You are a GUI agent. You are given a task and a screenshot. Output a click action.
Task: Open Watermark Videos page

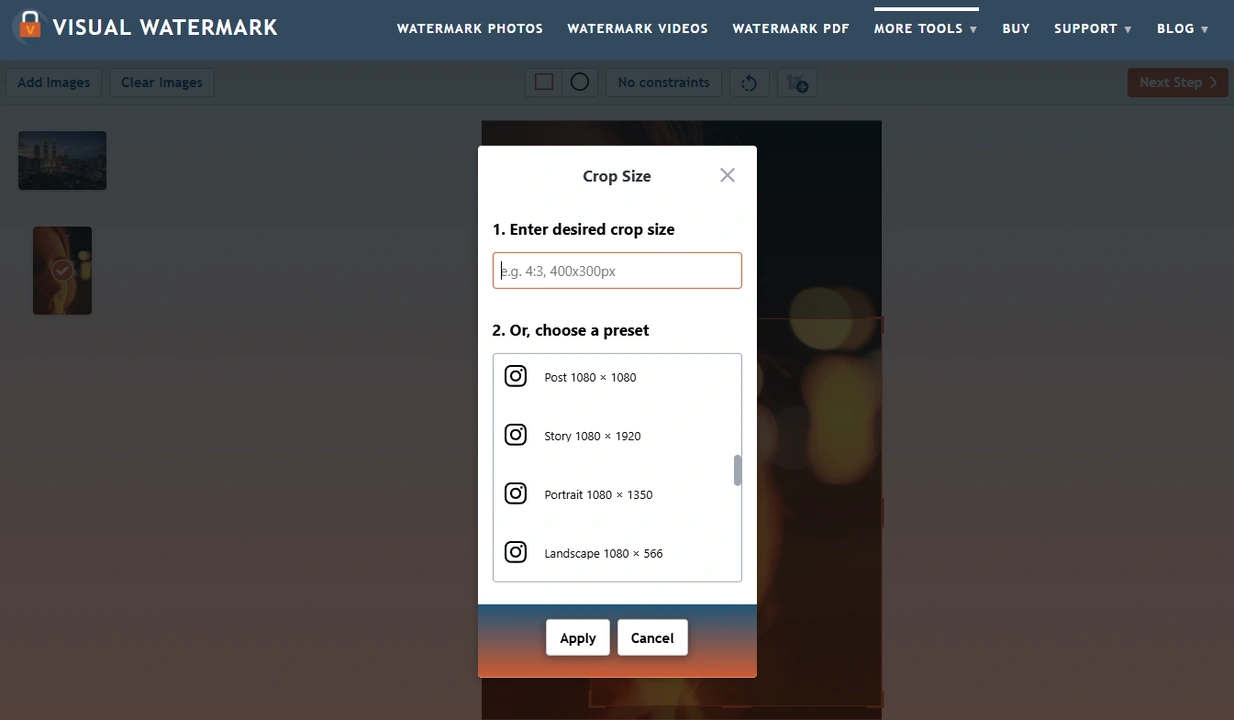(638, 29)
